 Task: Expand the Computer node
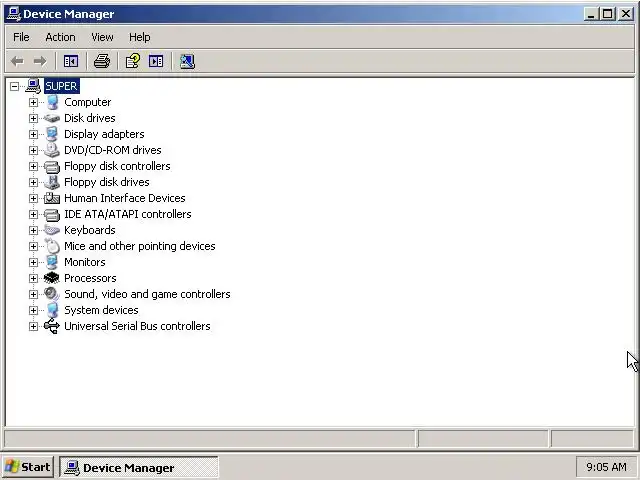coord(33,102)
